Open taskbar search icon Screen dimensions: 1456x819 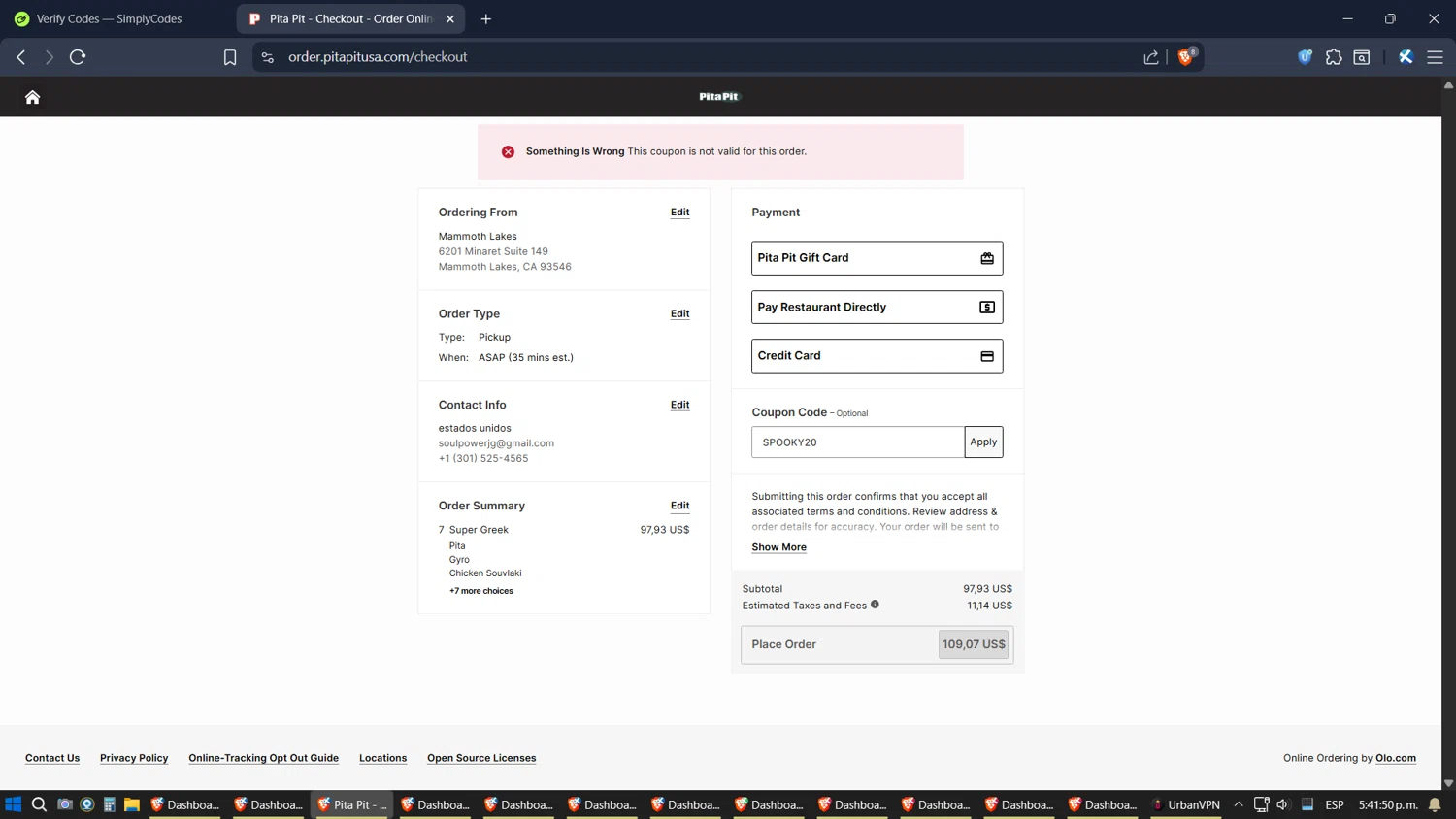[39, 804]
